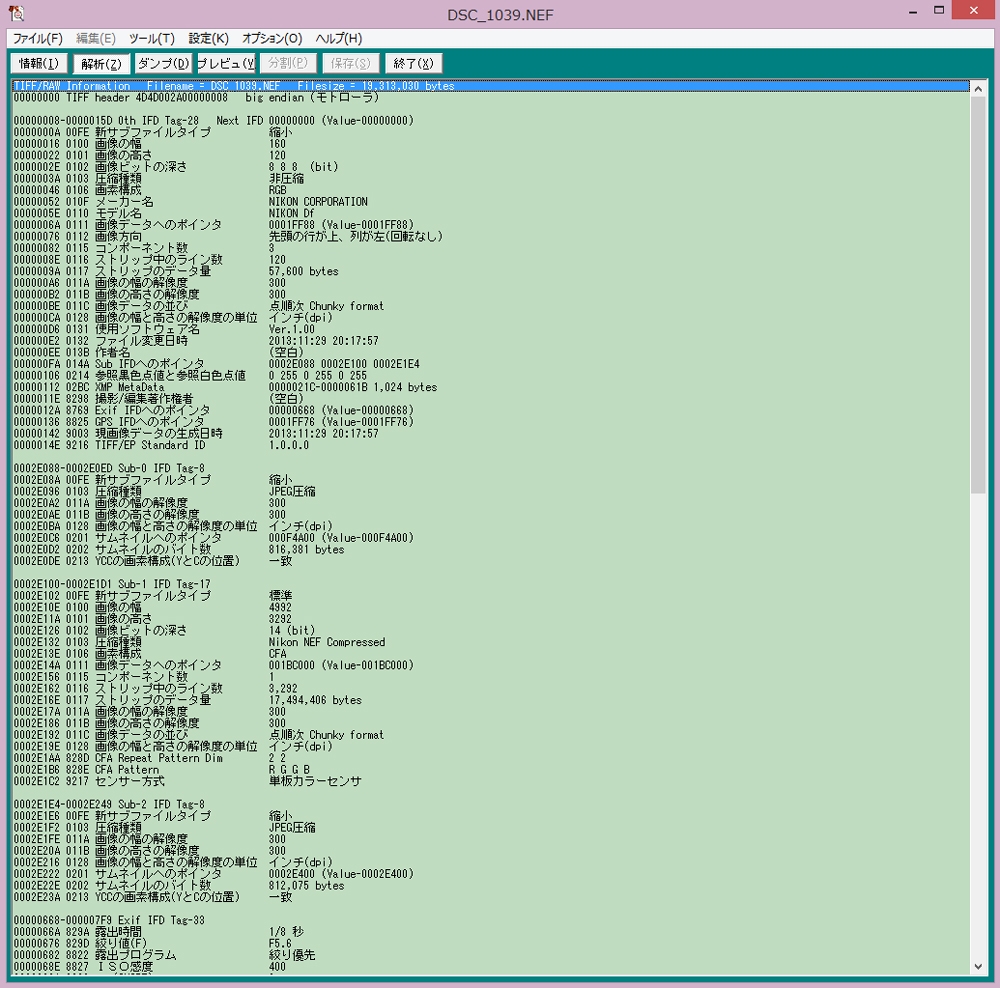Select the GPS IFDへのポインタ row
The width and height of the screenshot is (1000, 988).
click(490, 422)
